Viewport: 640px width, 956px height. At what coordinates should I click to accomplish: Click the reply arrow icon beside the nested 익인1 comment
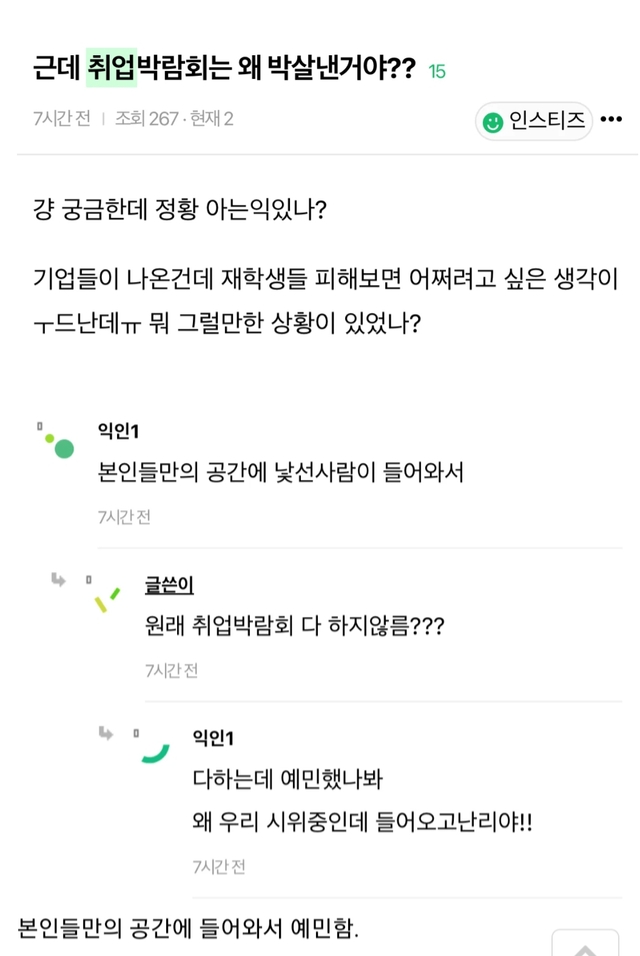pyautogui.click(x=104, y=732)
